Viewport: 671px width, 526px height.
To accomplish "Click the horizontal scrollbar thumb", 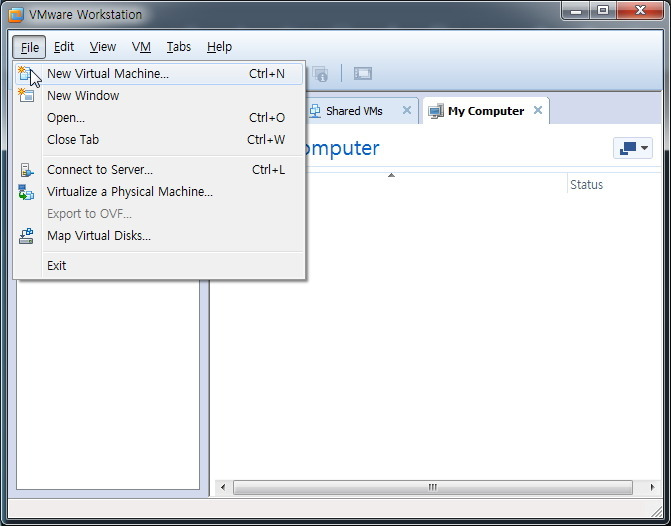I will [x=433, y=487].
